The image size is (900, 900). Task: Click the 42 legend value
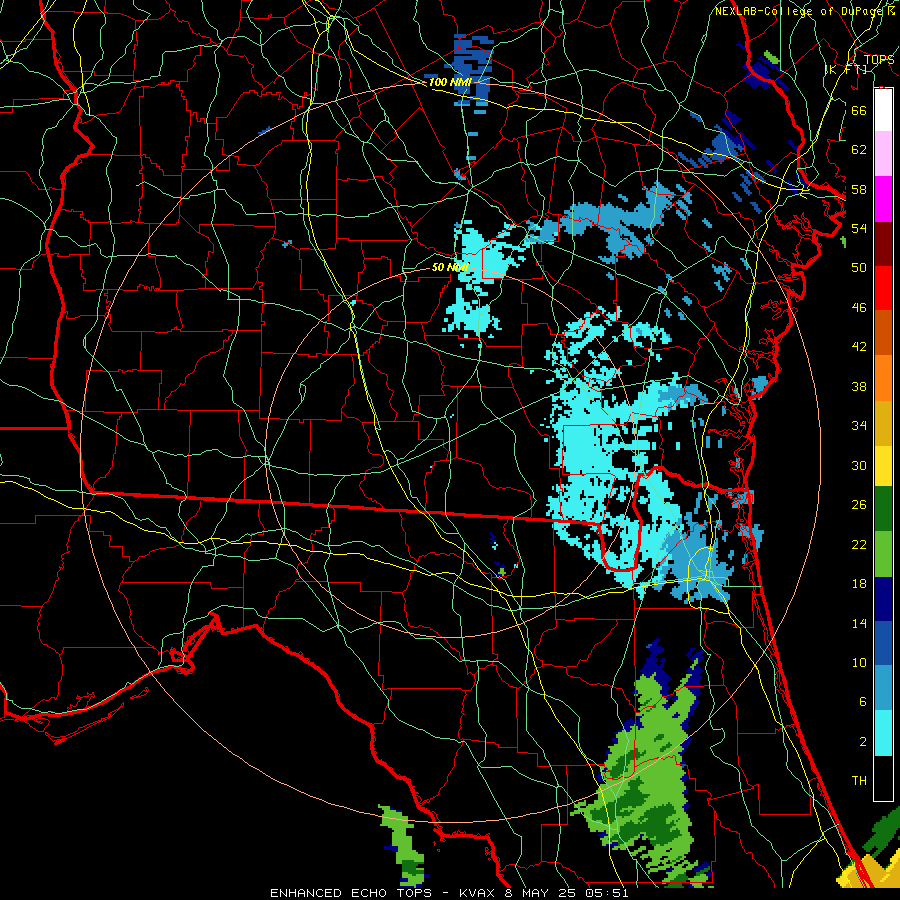[x=859, y=347]
